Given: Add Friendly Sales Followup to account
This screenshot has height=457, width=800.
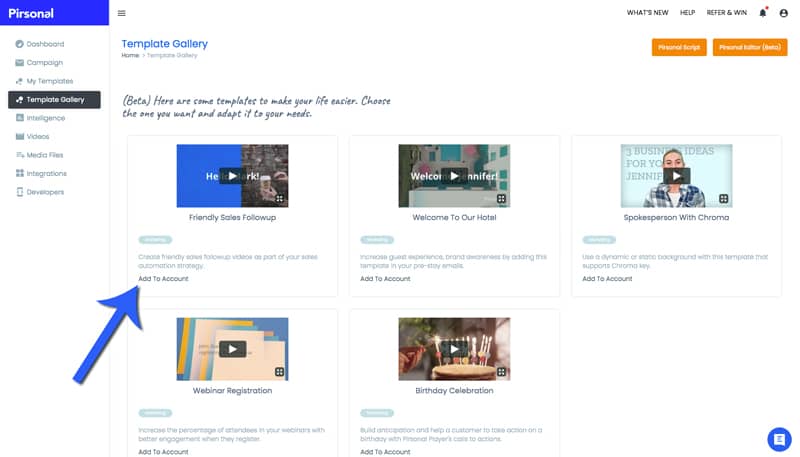Looking at the screenshot, I should (x=163, y=278).
